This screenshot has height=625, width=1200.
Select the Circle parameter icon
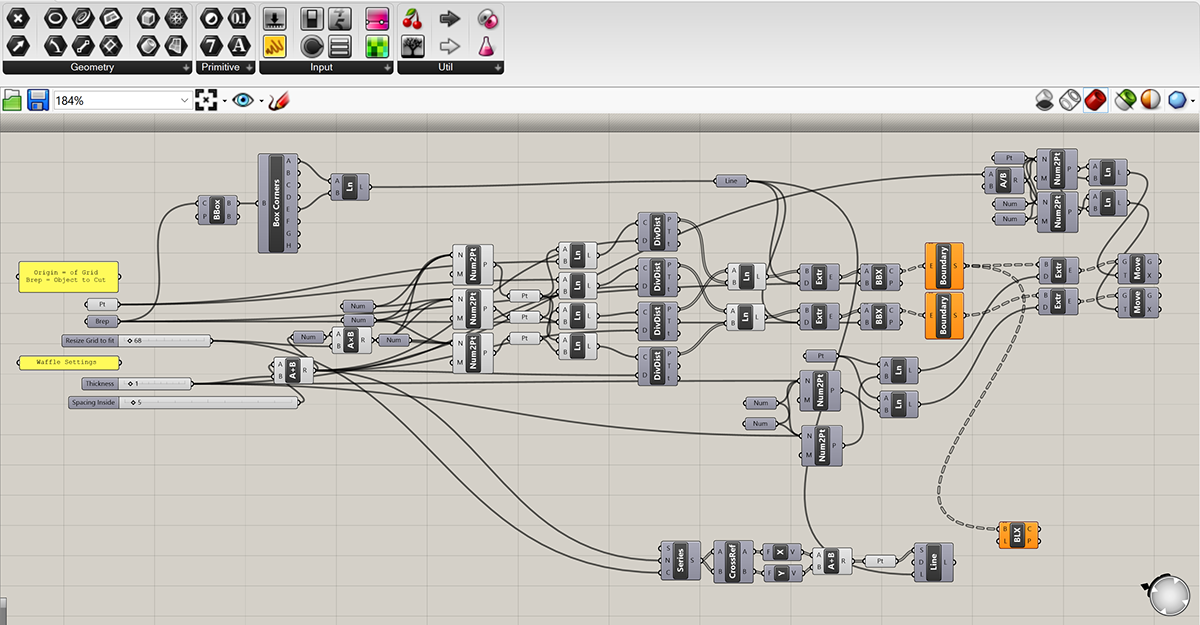pos(54,18)
